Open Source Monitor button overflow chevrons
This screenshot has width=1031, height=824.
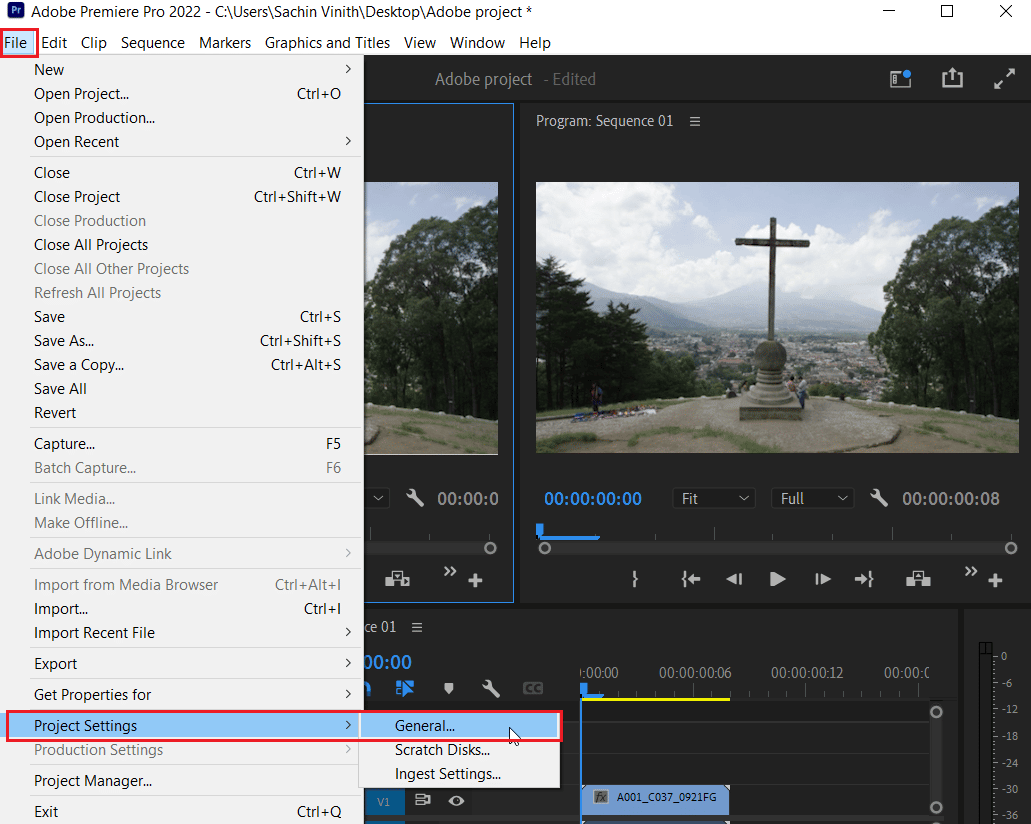[x=450, y=571]
